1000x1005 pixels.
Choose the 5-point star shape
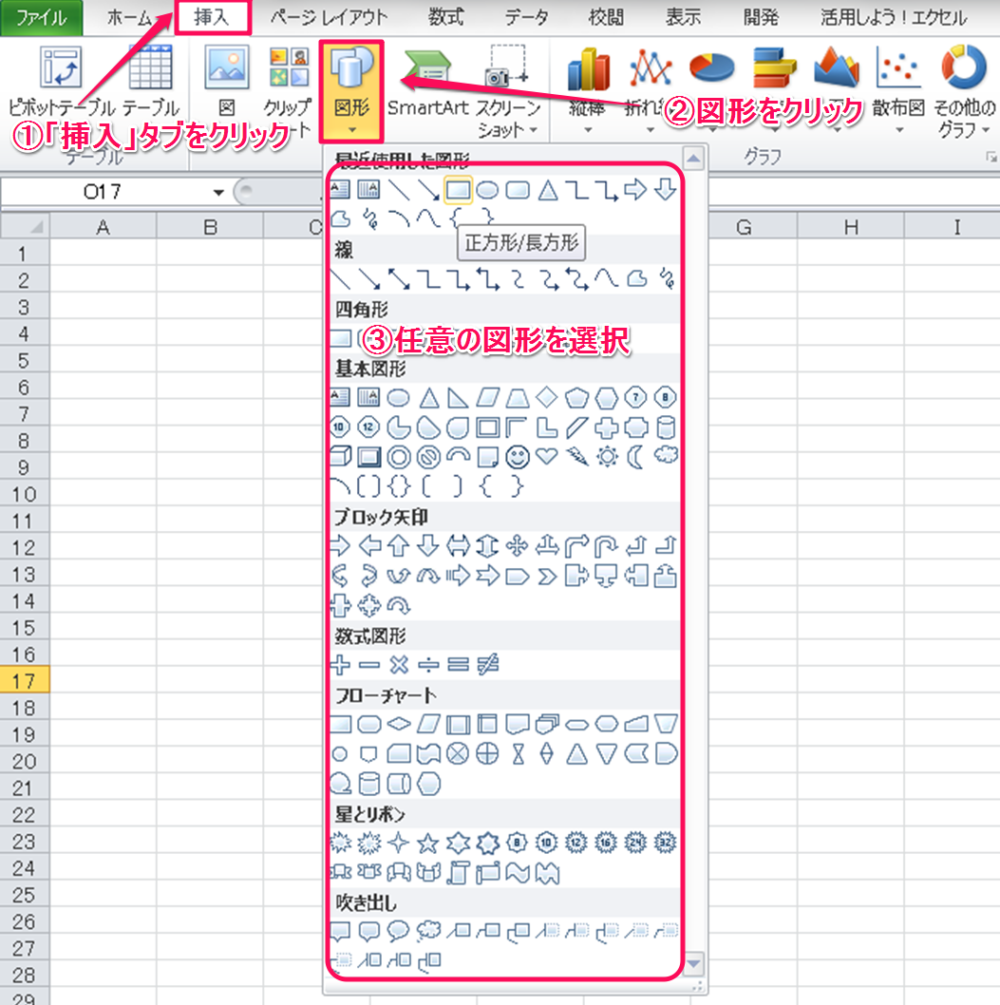428,842
